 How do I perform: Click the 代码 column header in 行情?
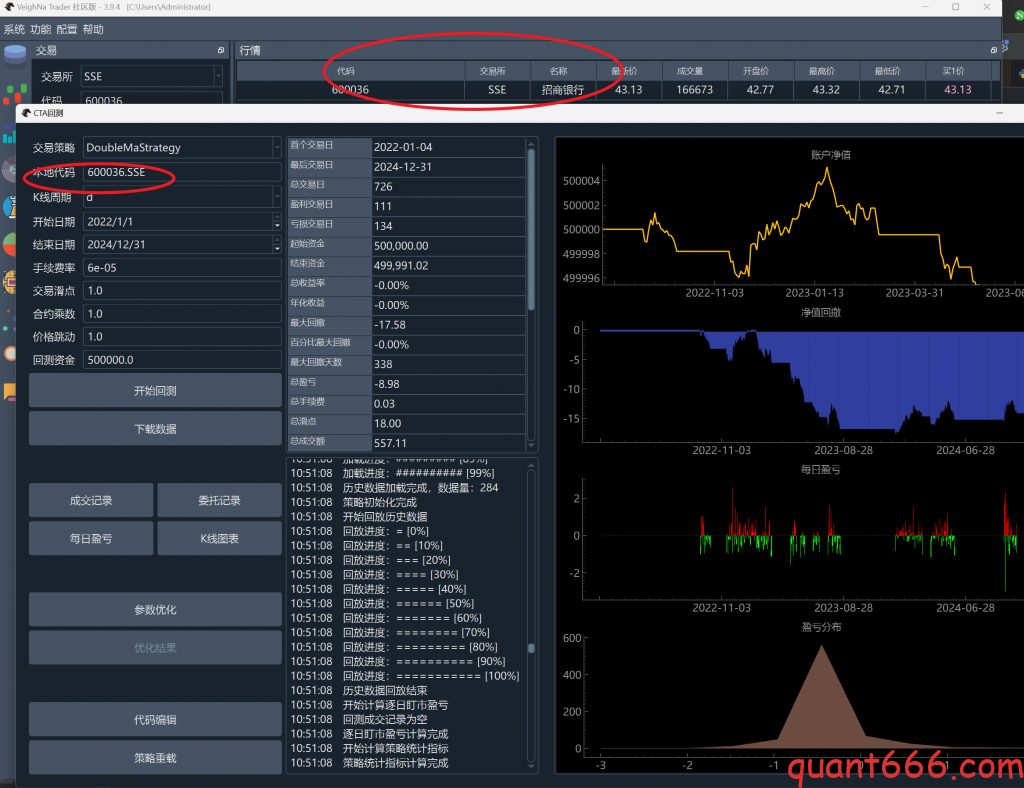[350, 71]
